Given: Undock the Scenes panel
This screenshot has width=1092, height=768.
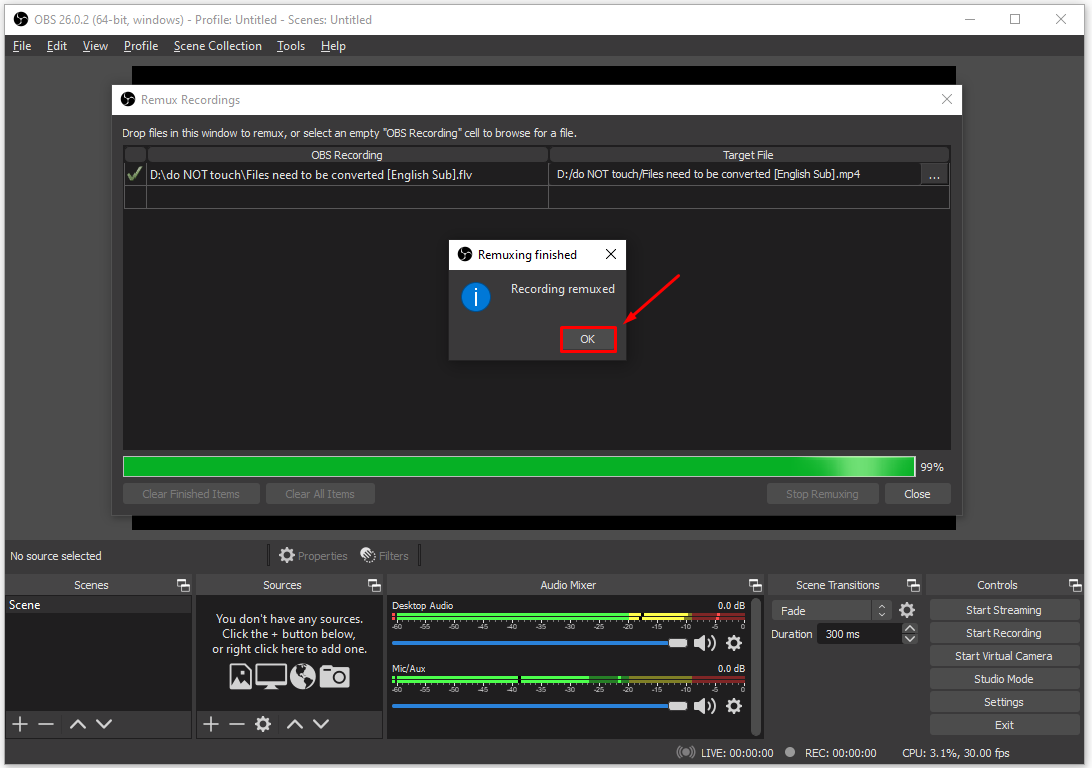Looking at the screenshot, I should pos(183,585).
